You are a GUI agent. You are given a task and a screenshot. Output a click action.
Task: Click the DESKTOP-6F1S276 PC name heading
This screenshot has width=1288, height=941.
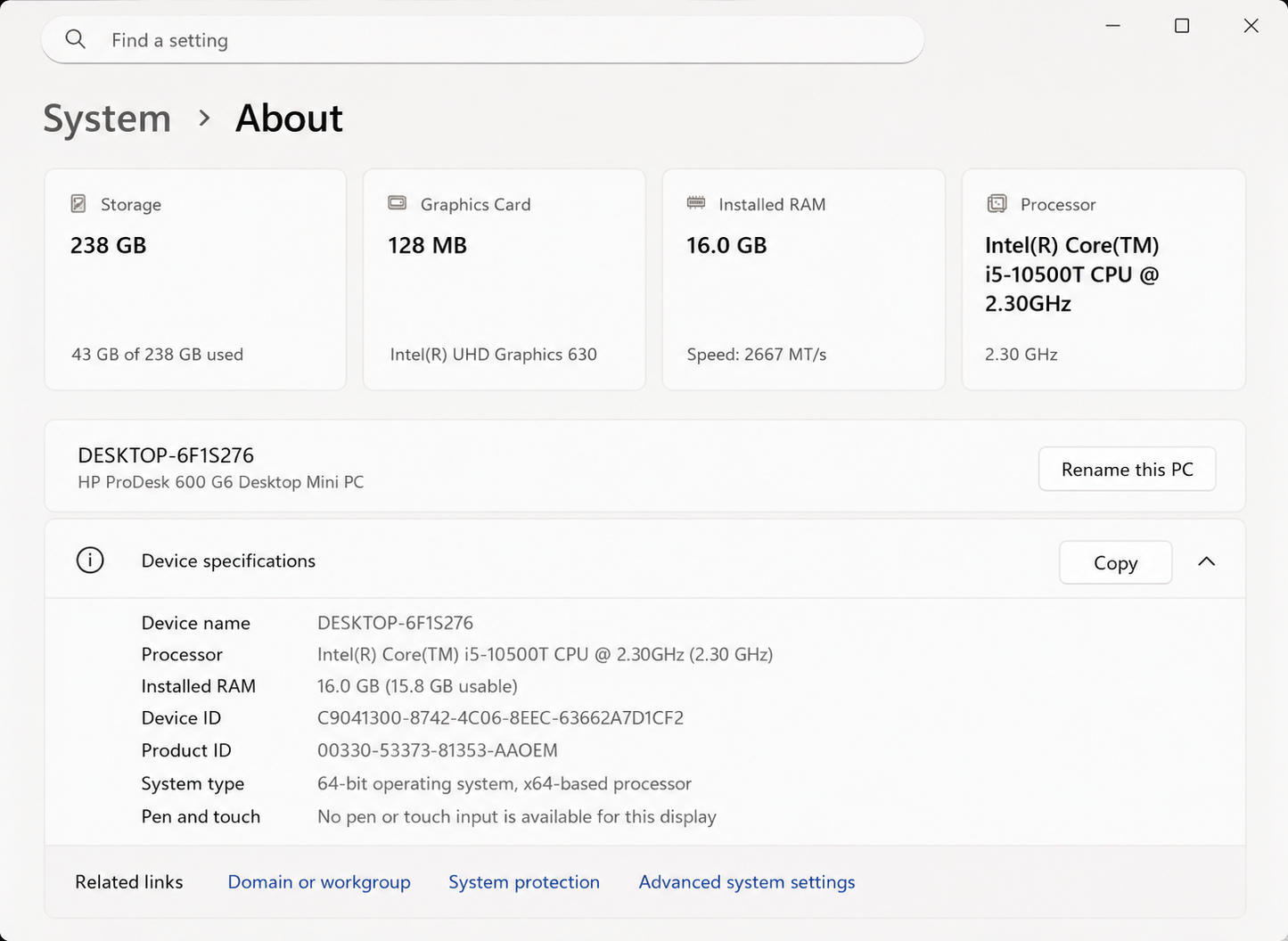[166, 455]
